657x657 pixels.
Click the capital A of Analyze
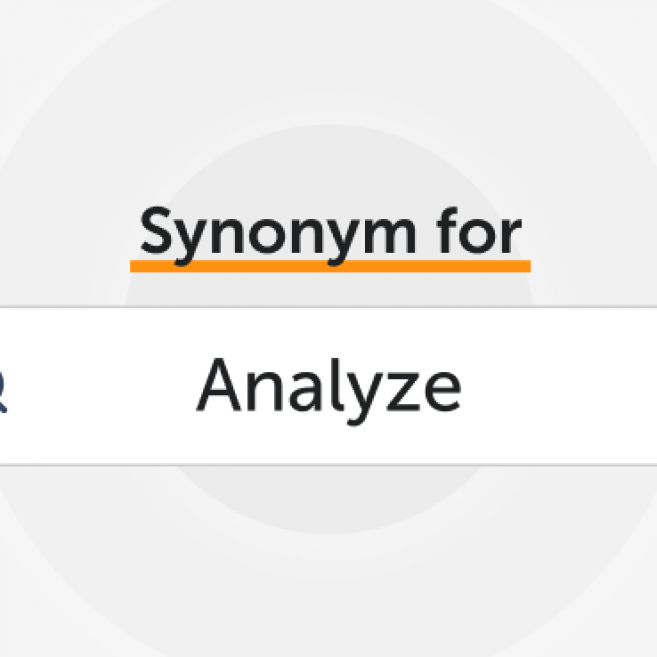[x=220, y=385]
